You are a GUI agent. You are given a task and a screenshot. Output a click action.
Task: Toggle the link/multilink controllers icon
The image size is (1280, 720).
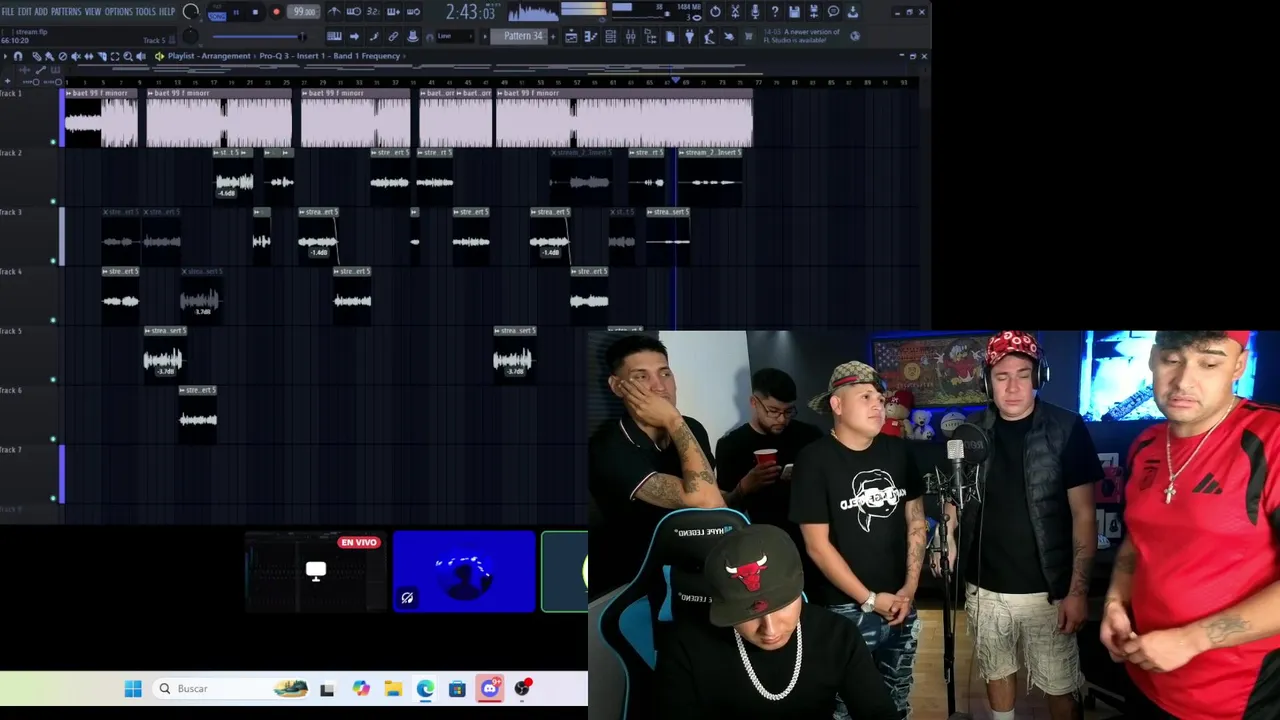point(393,37)
